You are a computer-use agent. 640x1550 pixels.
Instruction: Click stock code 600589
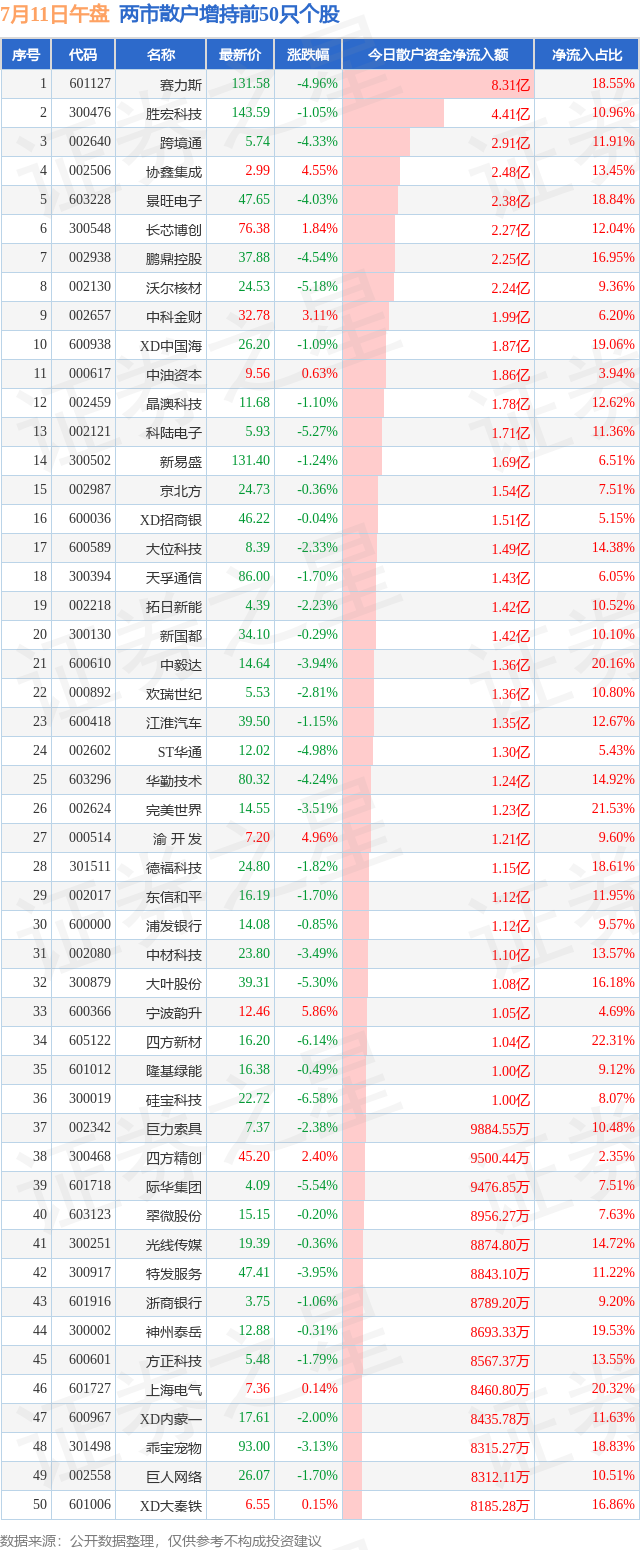click(x=90, y=548)
